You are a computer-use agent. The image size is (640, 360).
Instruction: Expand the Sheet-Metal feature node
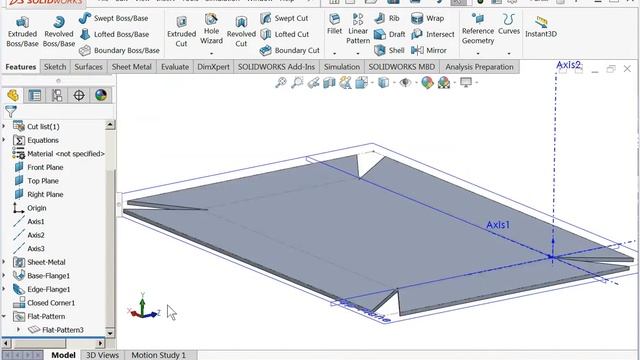click(4, 262)
